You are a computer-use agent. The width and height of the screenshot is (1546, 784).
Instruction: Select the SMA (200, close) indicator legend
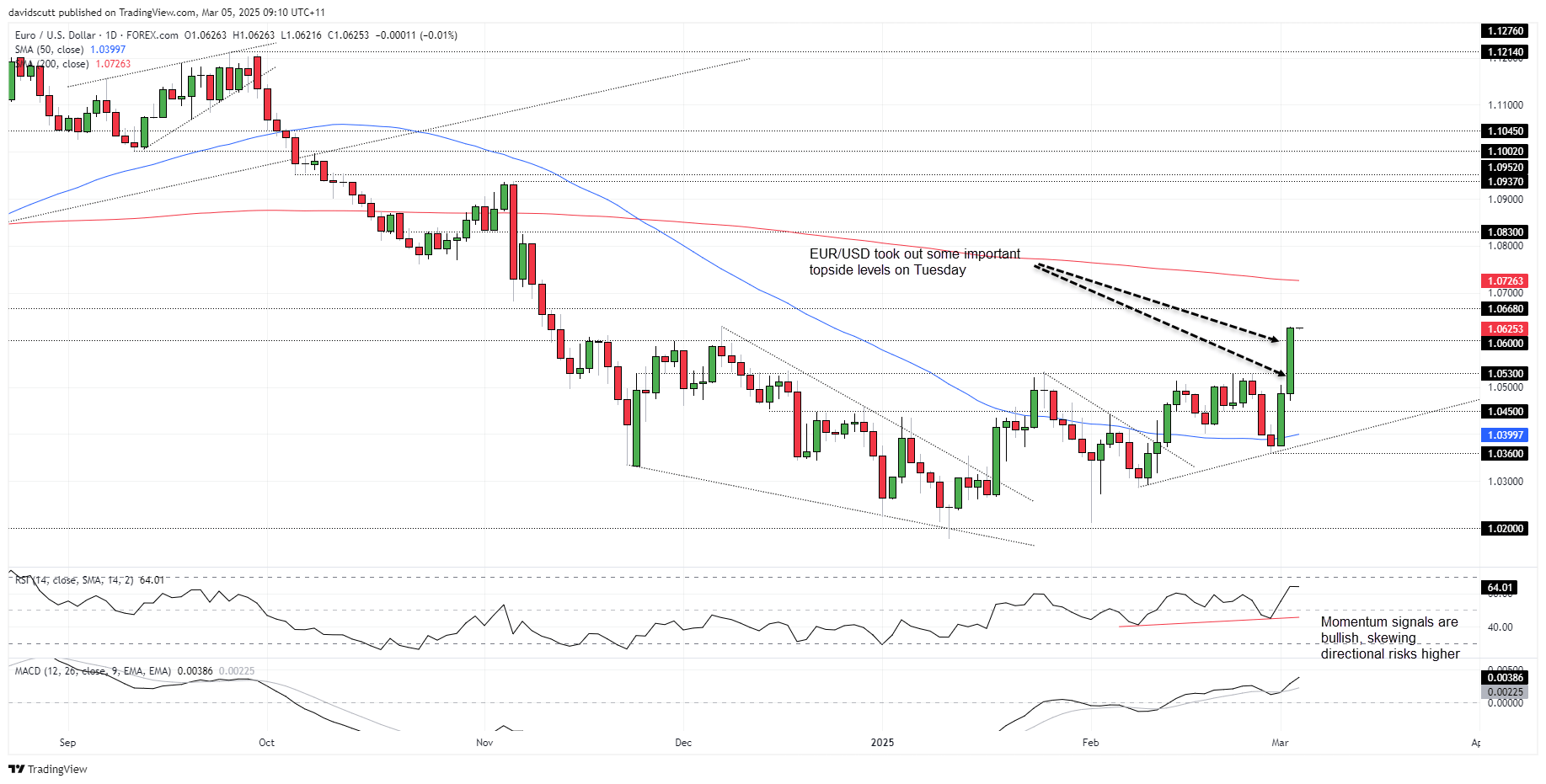72,64
